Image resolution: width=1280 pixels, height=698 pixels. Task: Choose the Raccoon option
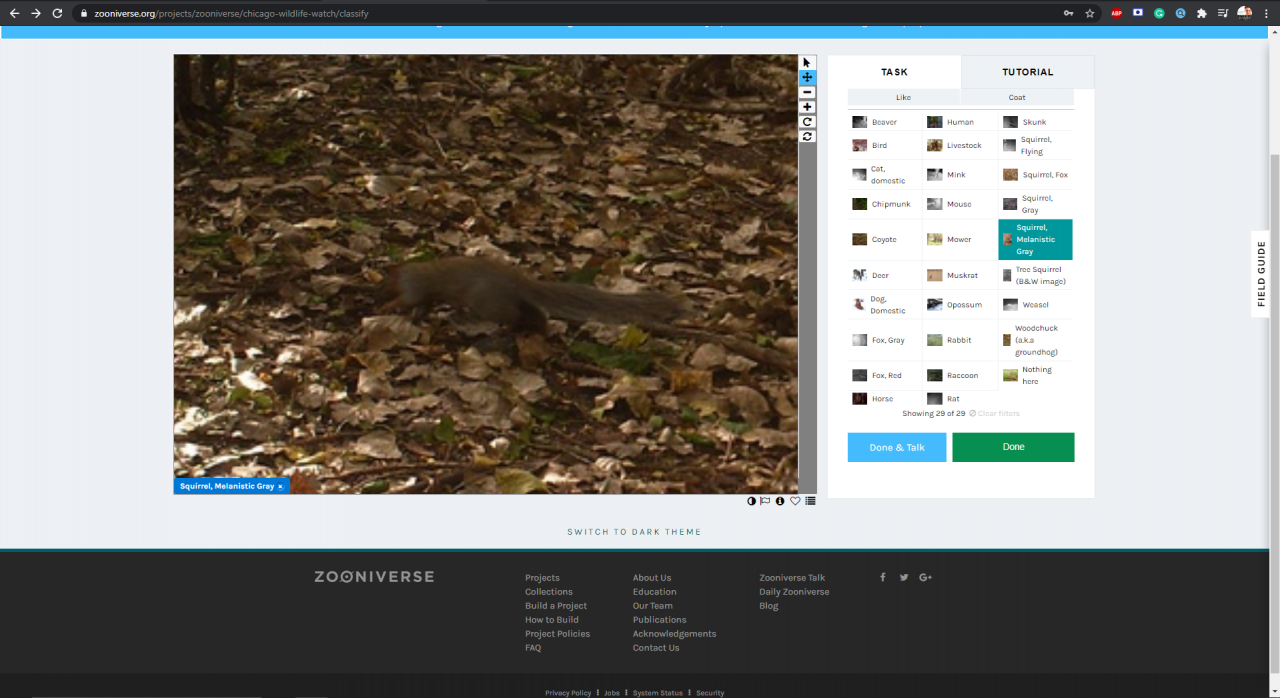[960, 376]
